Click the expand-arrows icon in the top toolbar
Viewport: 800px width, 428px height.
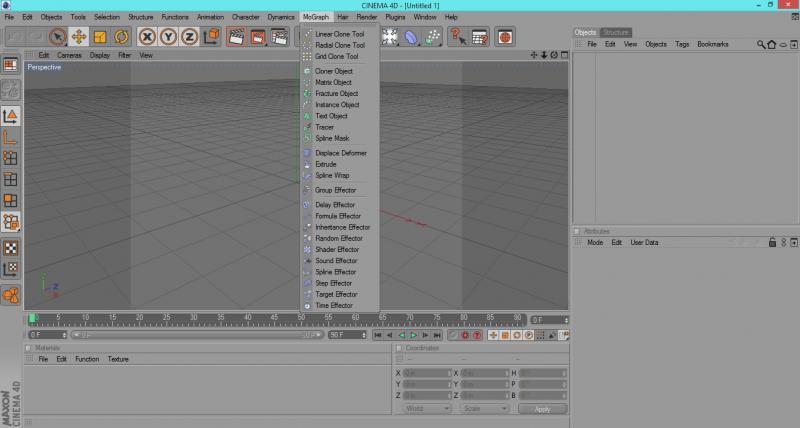point(390,37)
